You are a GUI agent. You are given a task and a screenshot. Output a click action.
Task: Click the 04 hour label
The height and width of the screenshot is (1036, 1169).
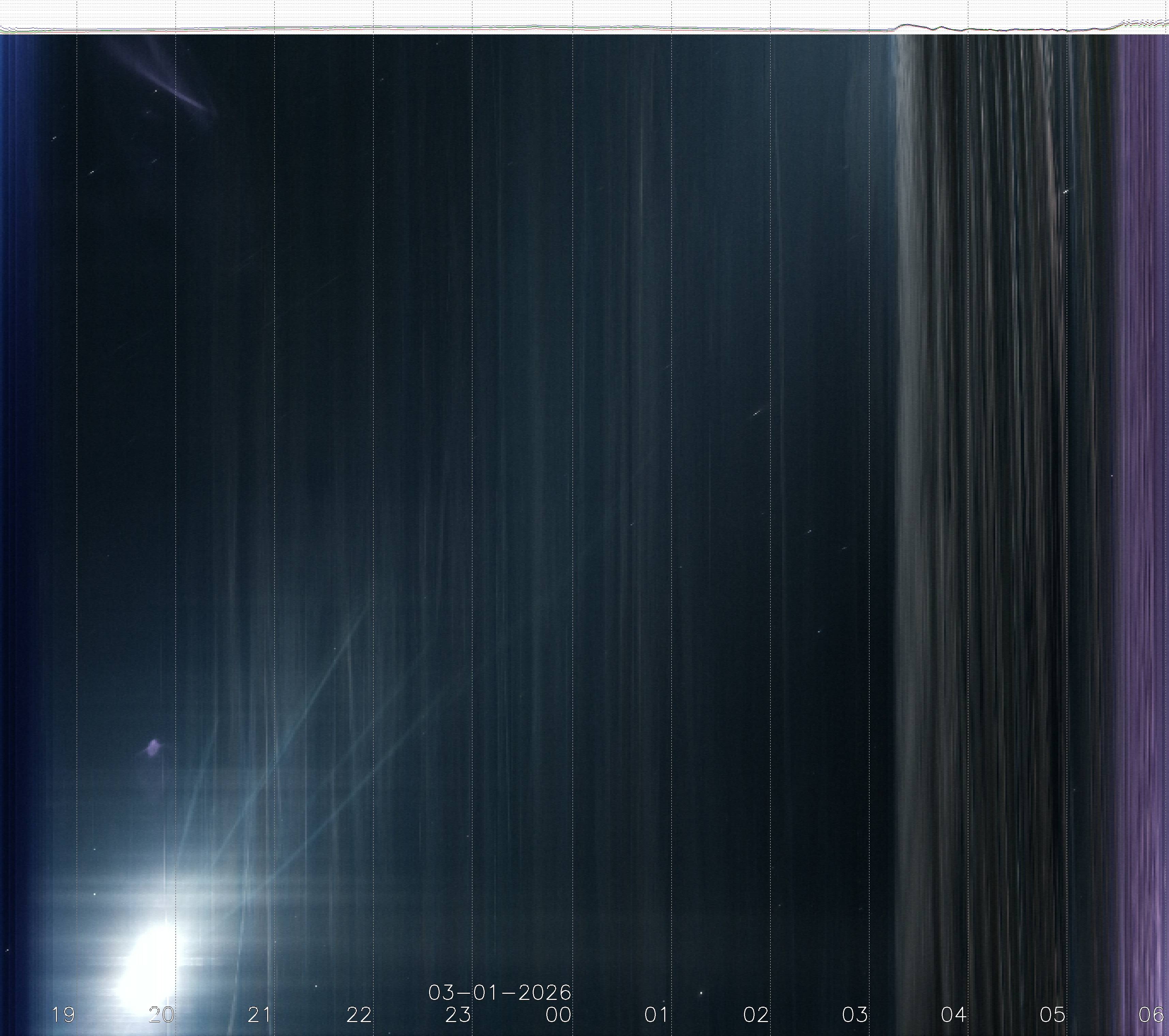pos(953,1014)
